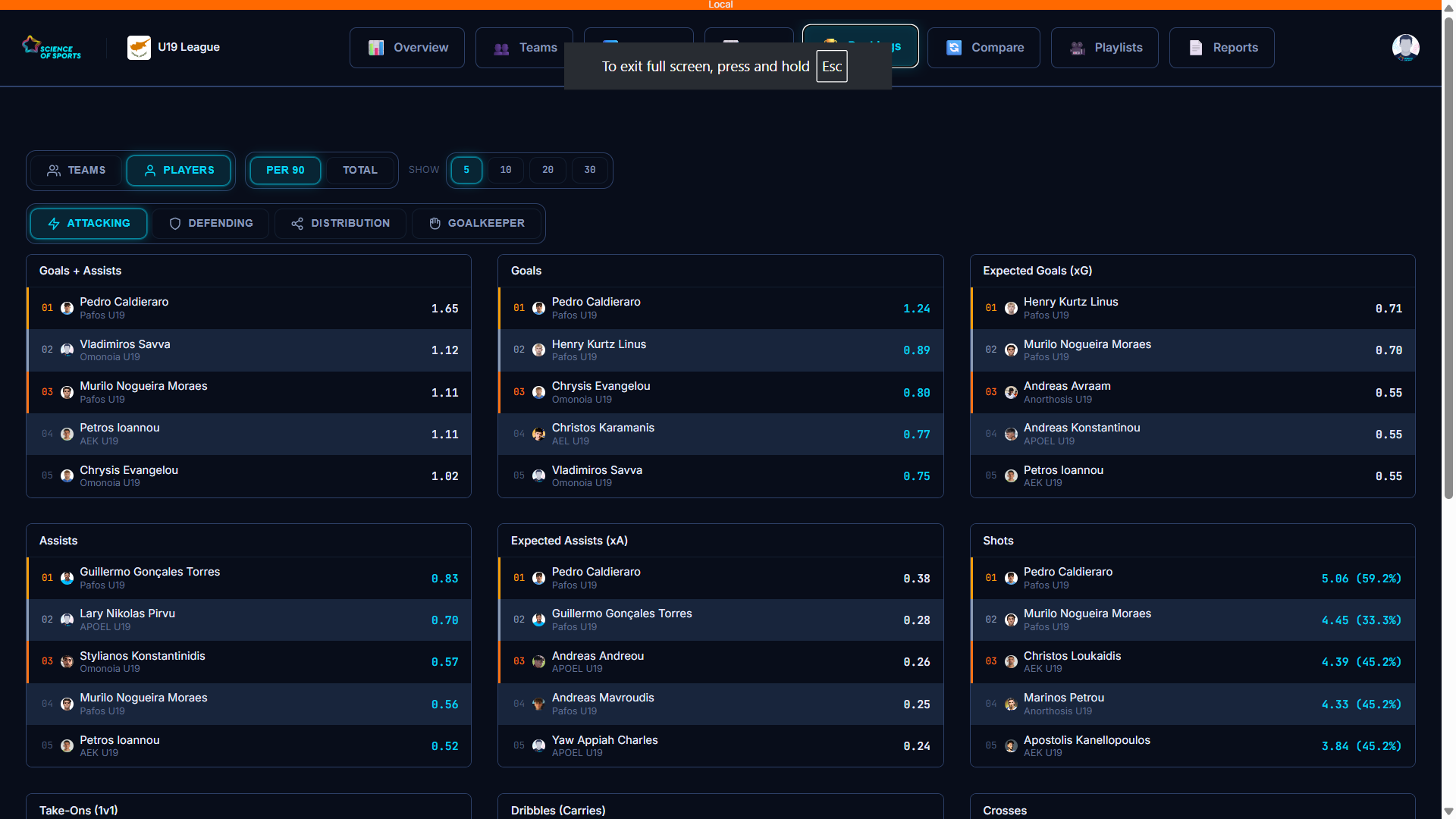Click the scrollbar down arrow
The height and width of the screenshot is (819, 1456).
tap(1448, 811)
